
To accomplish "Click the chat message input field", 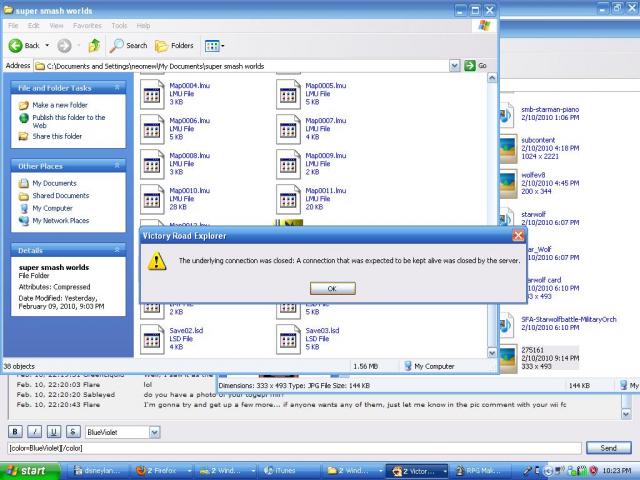I will (x=290, y=448).
